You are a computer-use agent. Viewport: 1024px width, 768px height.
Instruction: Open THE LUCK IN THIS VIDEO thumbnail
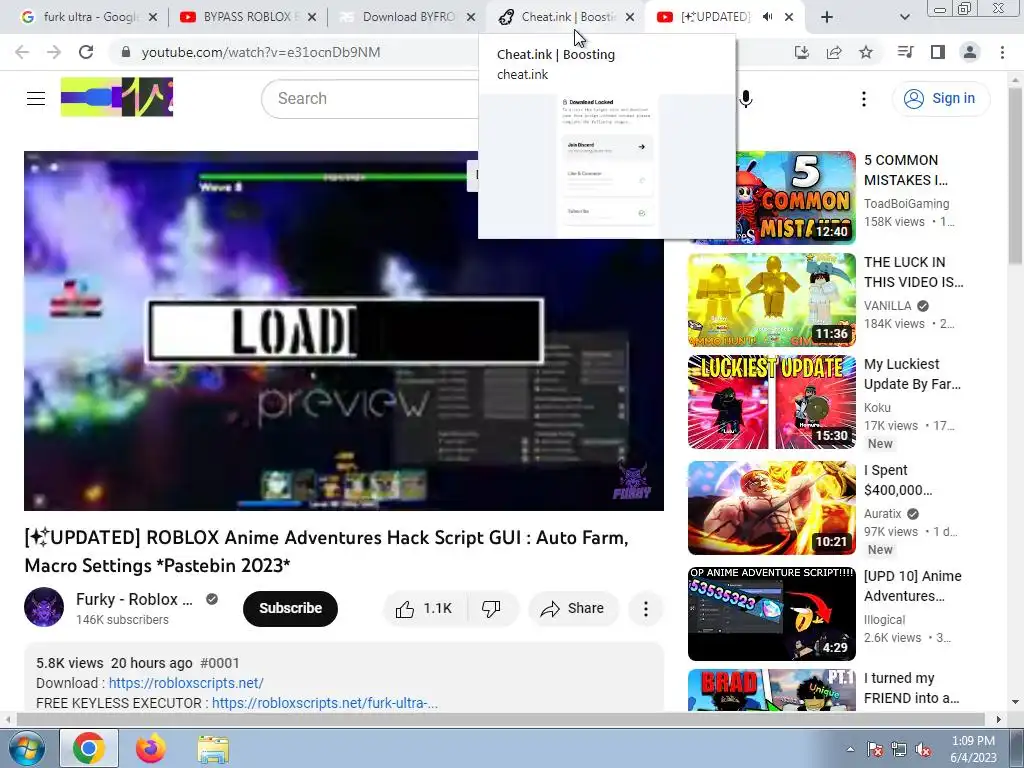[771, 300]
